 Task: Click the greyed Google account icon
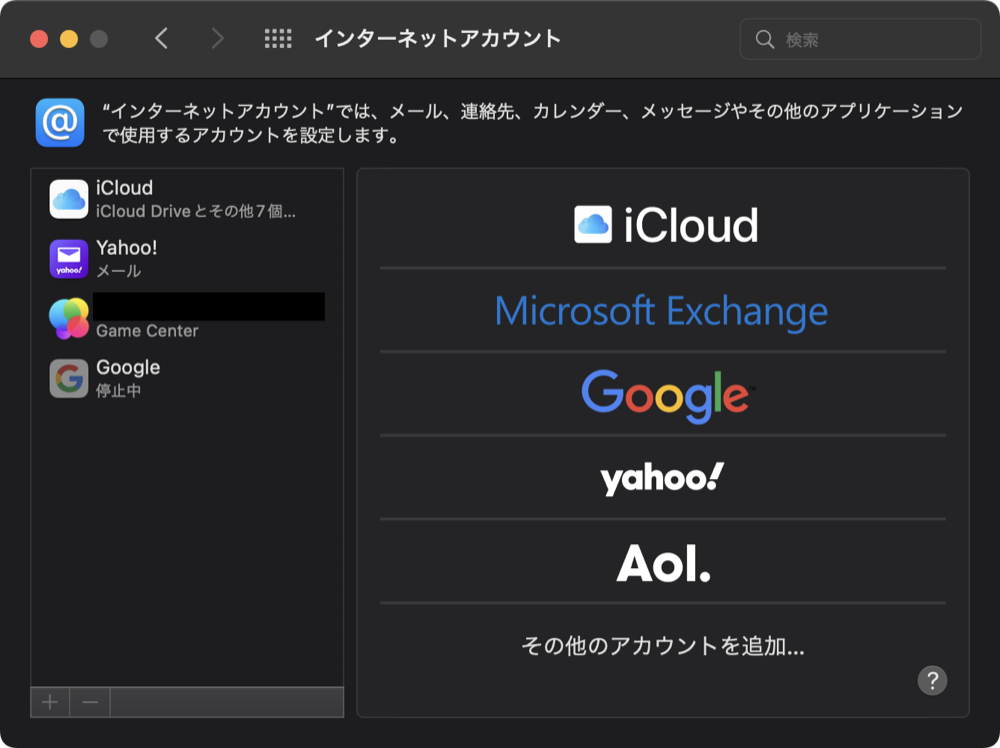pos(69,379)
